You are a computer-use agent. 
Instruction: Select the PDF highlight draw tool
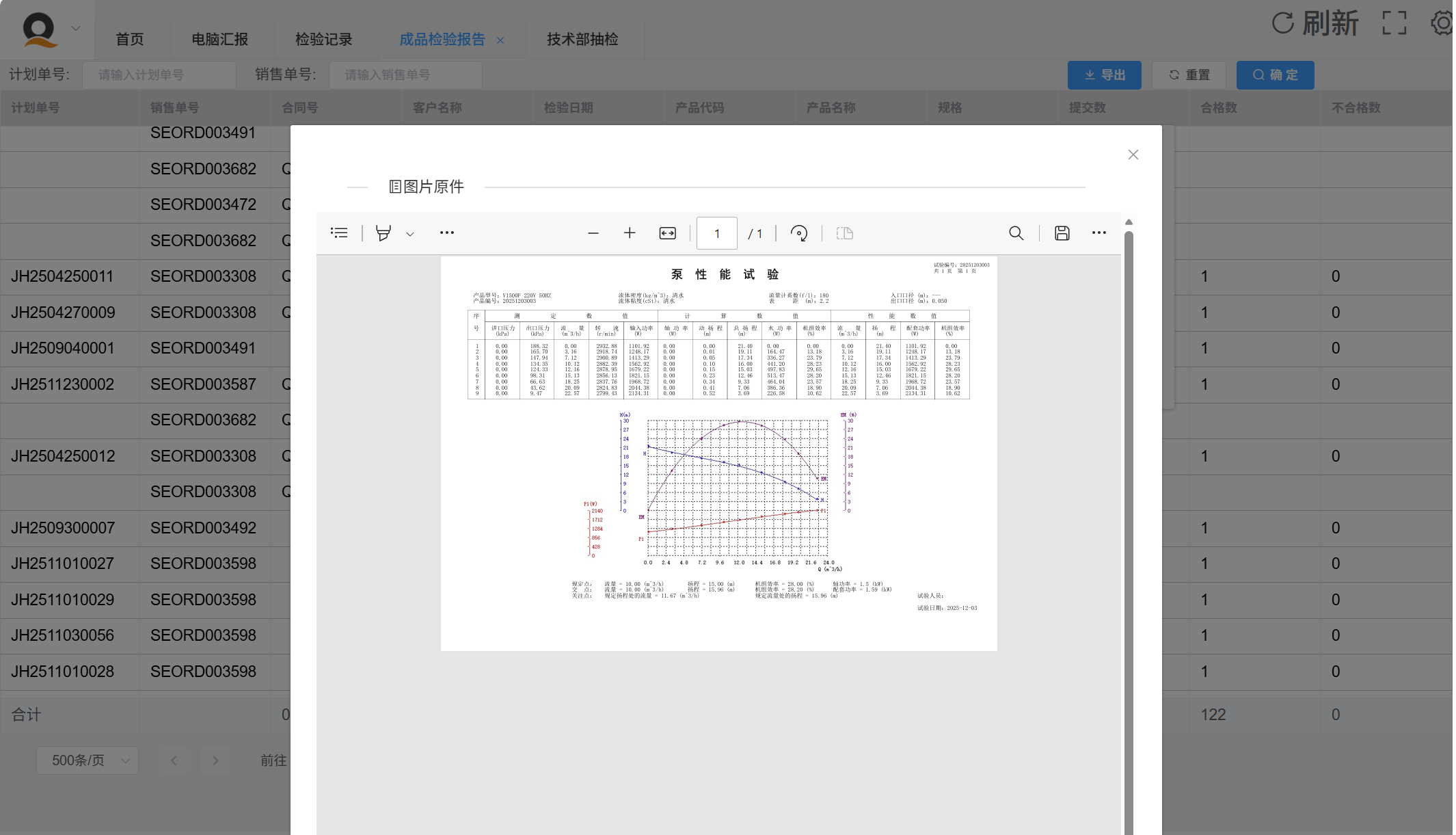383,233
